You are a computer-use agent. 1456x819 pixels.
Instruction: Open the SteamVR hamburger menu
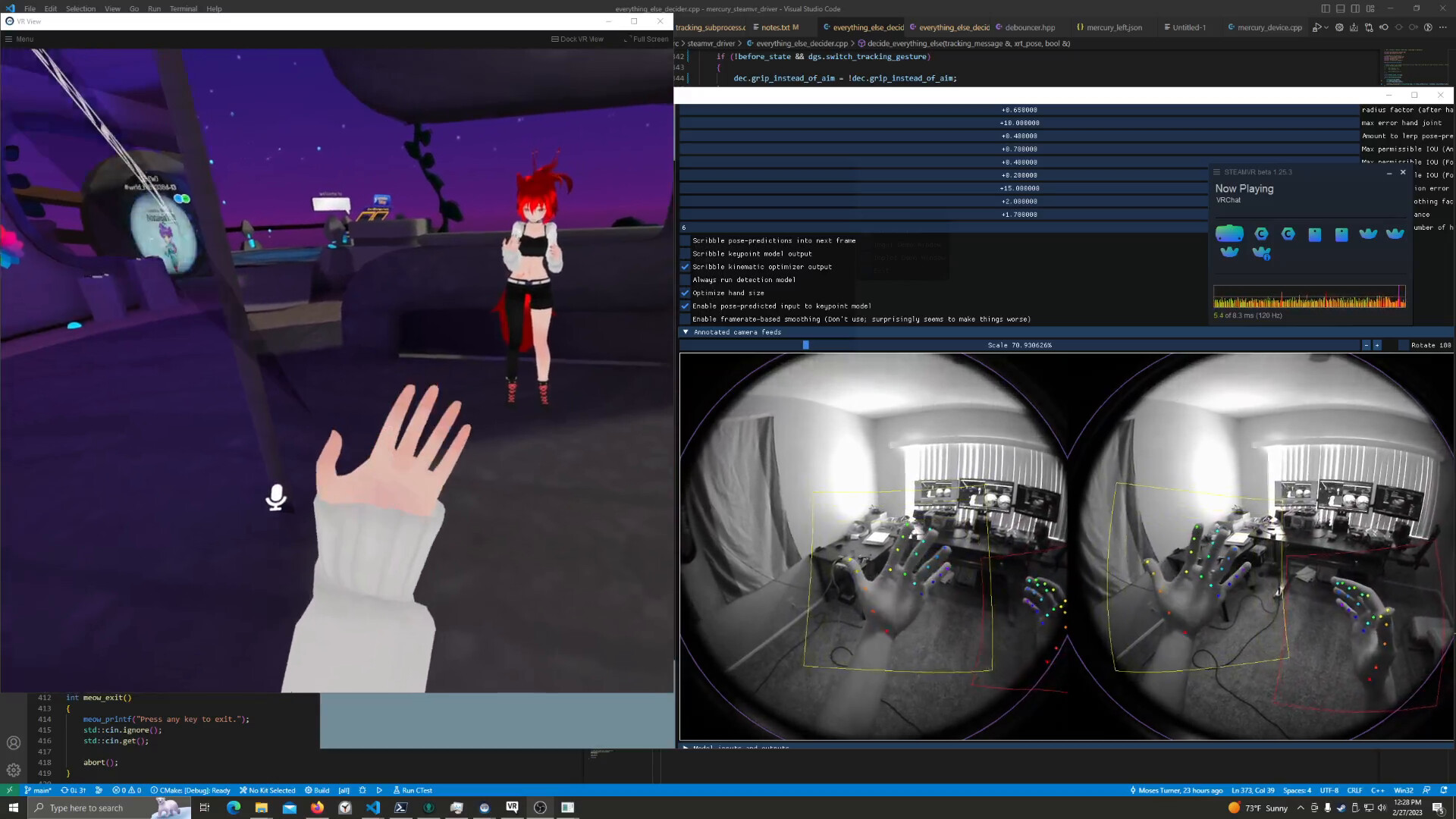1218,172
